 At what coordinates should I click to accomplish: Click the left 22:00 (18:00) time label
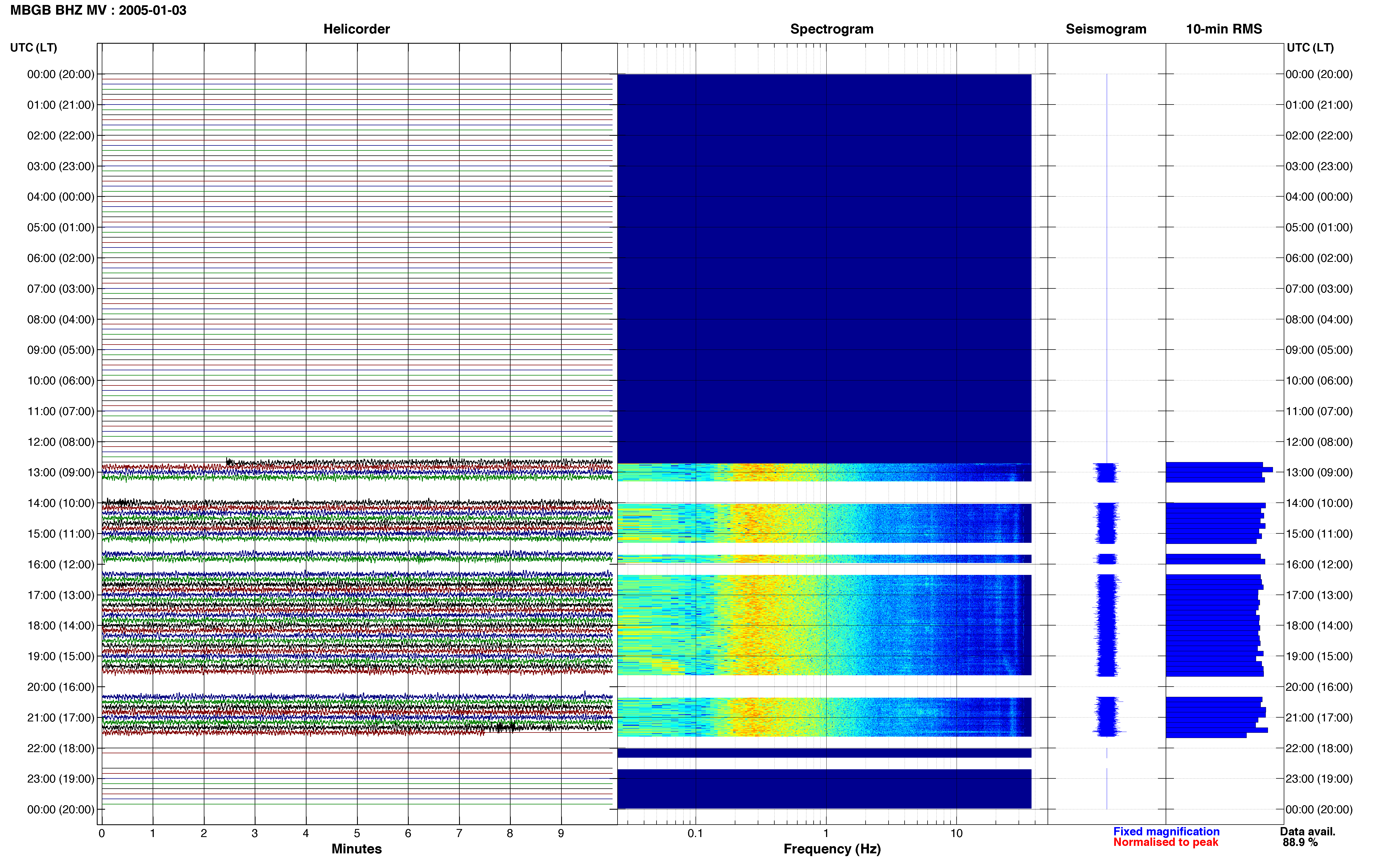(61, 748)
